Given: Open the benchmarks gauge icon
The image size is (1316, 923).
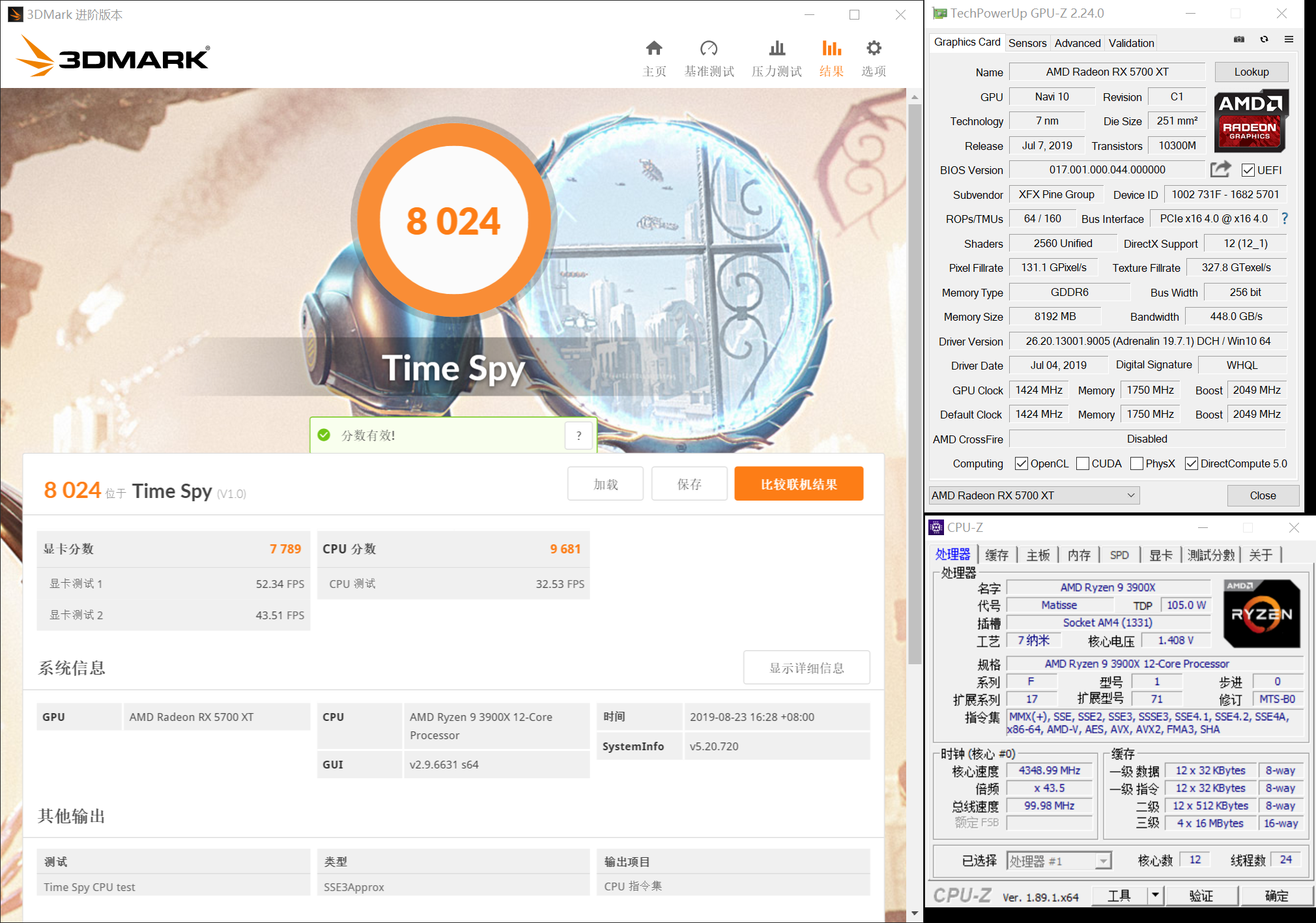Looking at the screenshot, I should (x=709, y=49).
